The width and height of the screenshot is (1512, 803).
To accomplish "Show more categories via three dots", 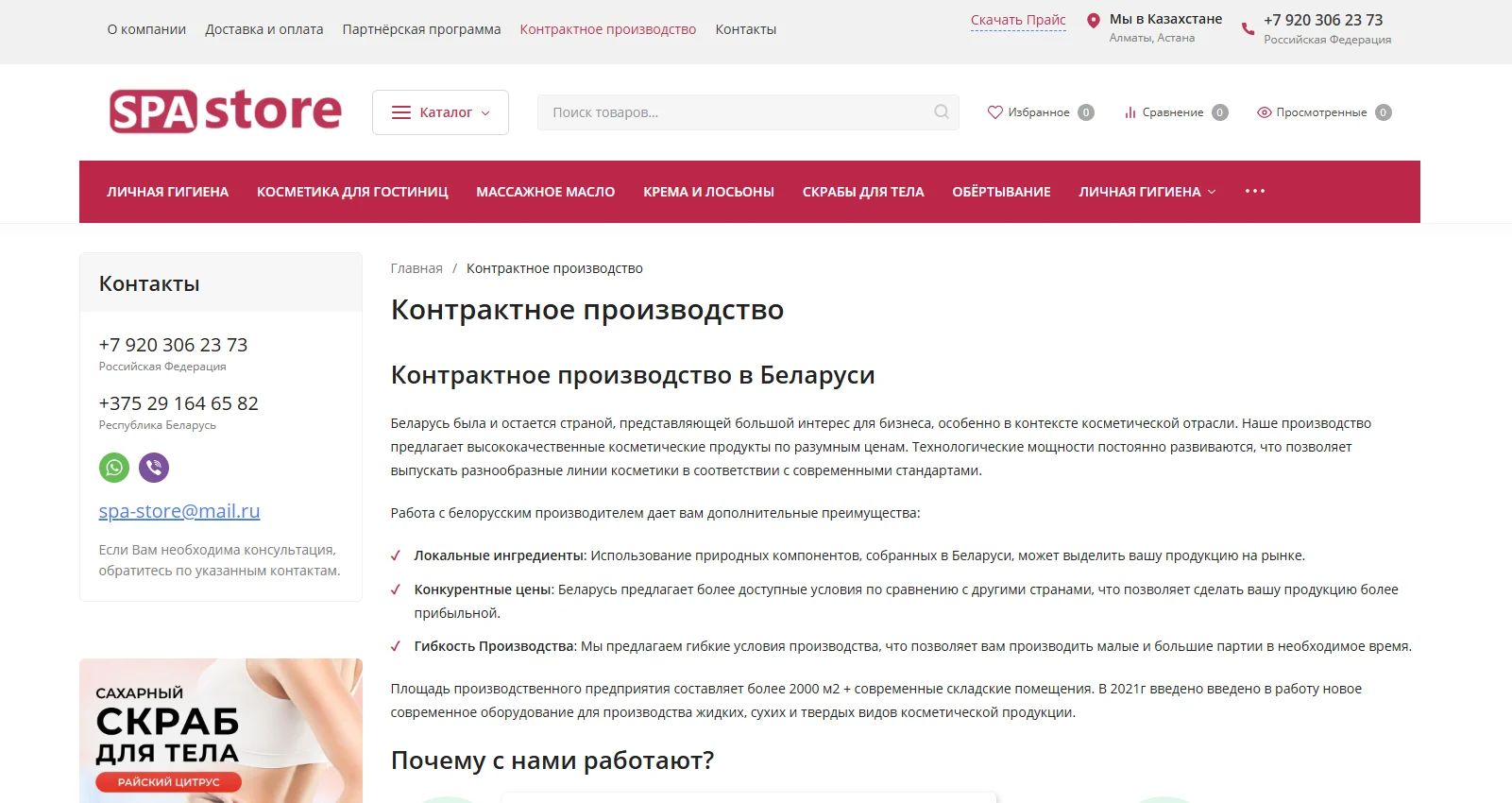I will tap(1255, 191).
